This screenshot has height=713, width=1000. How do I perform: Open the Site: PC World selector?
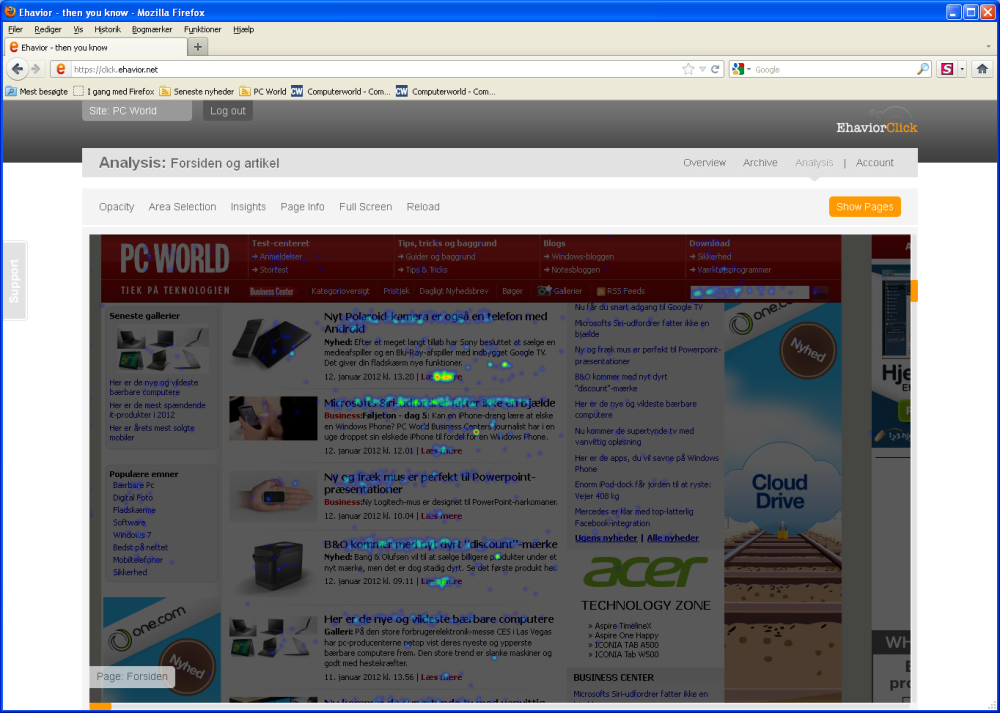tap(136, 110)
